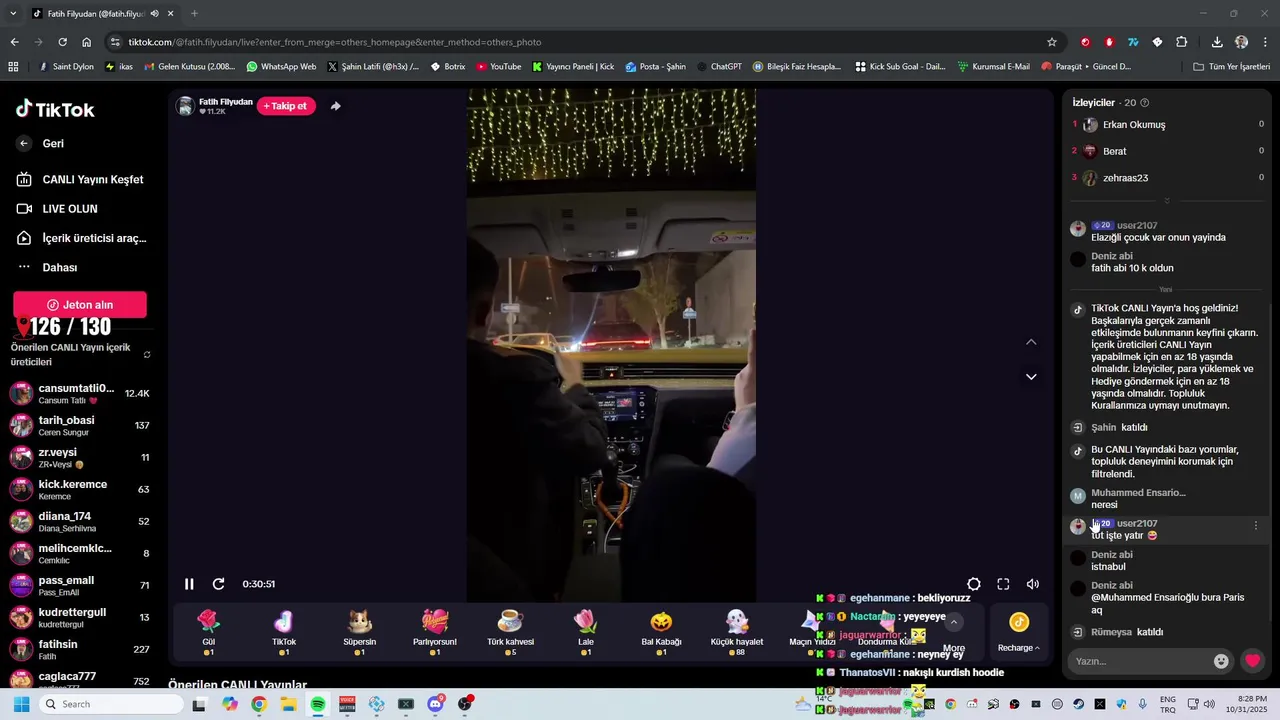The width and height of the screenshot is (1280, 720).
Task: Open a new browser tab
Action: pyautogui.click(x=194, y=13)
